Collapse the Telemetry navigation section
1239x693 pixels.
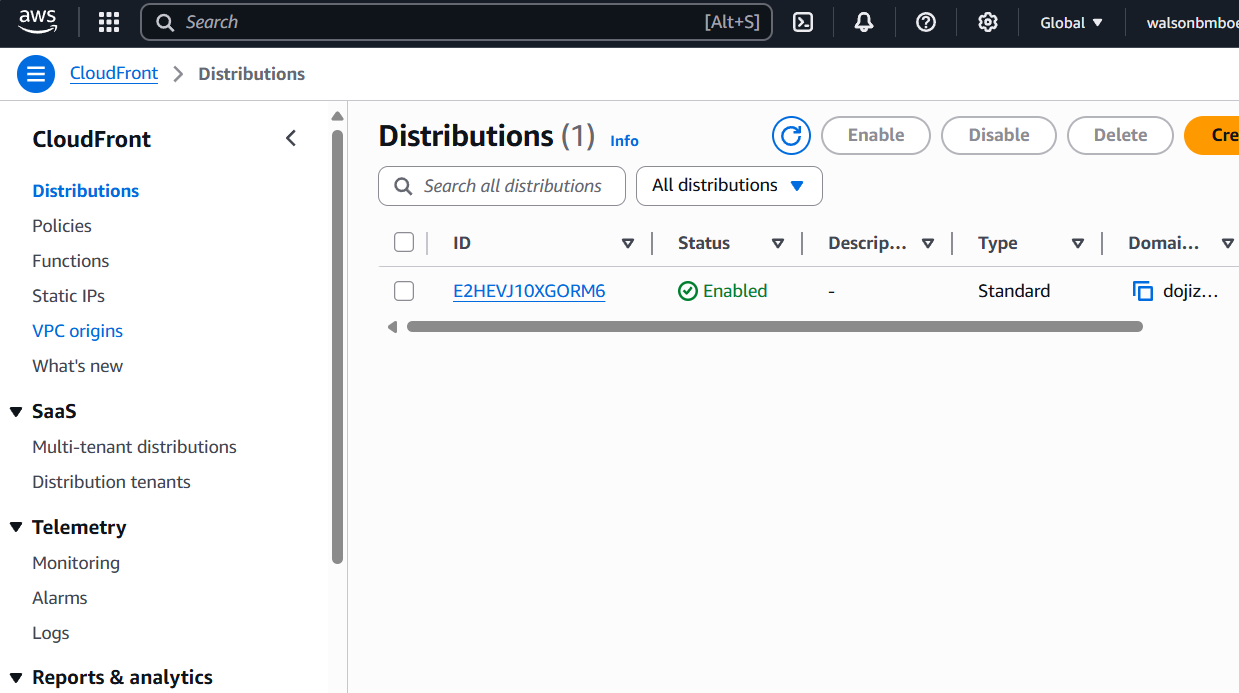pyautogui.click(x=16, y=528)
